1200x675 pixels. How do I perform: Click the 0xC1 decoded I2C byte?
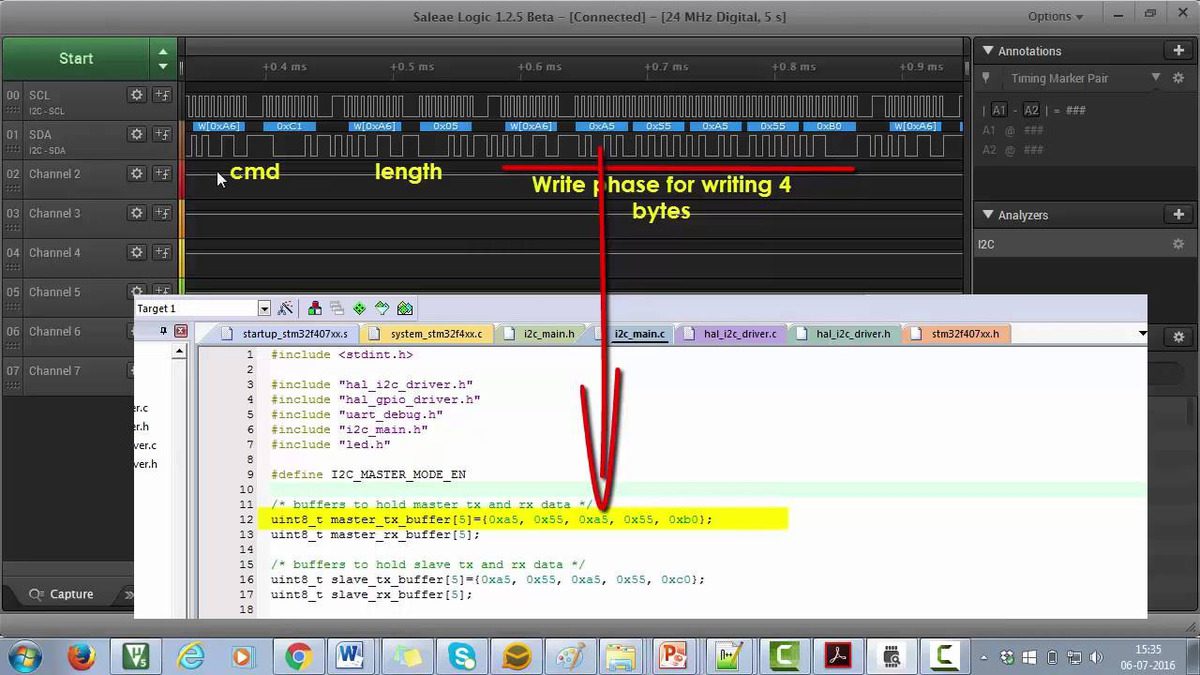tap(289, 127)
